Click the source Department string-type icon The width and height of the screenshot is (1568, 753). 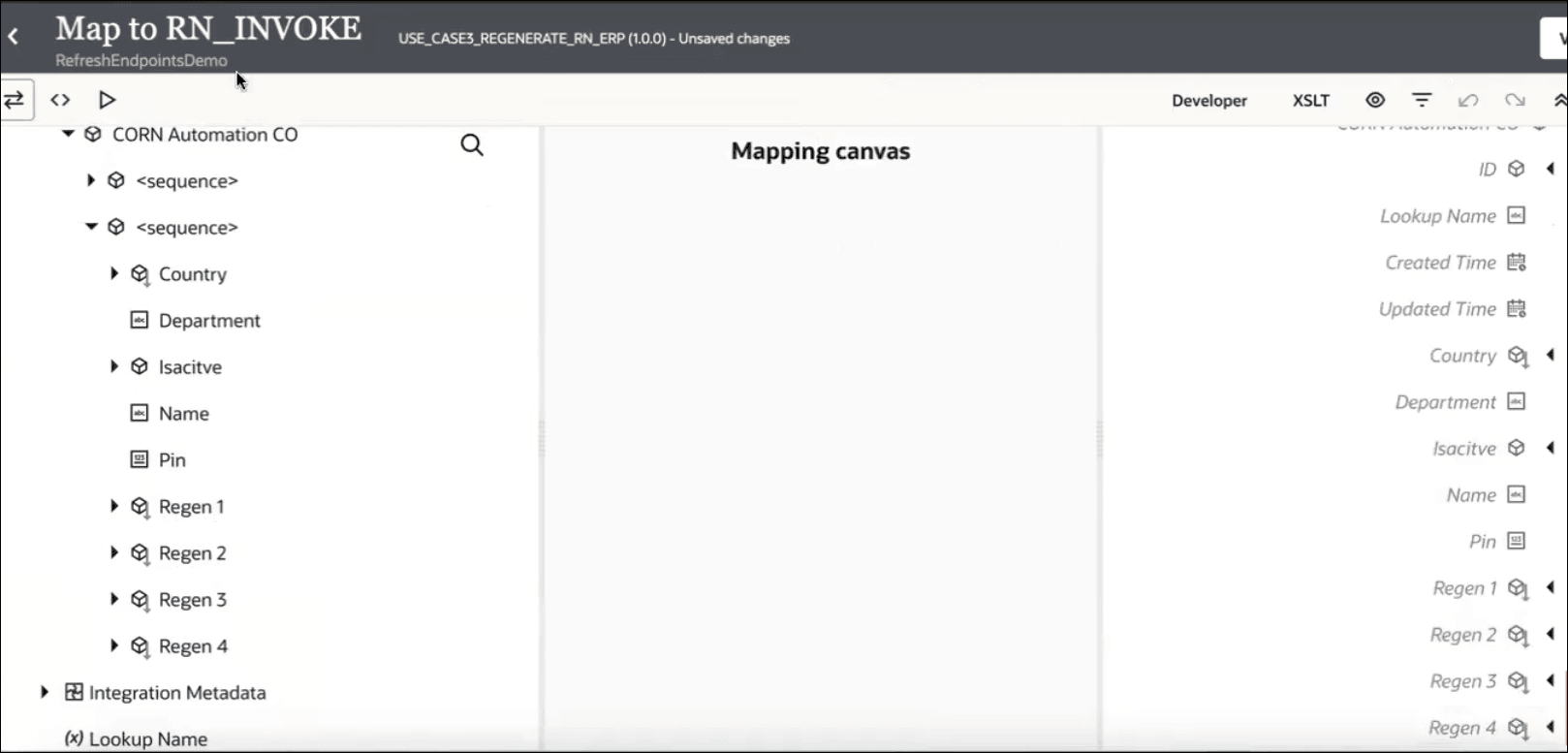pos(139,320)
